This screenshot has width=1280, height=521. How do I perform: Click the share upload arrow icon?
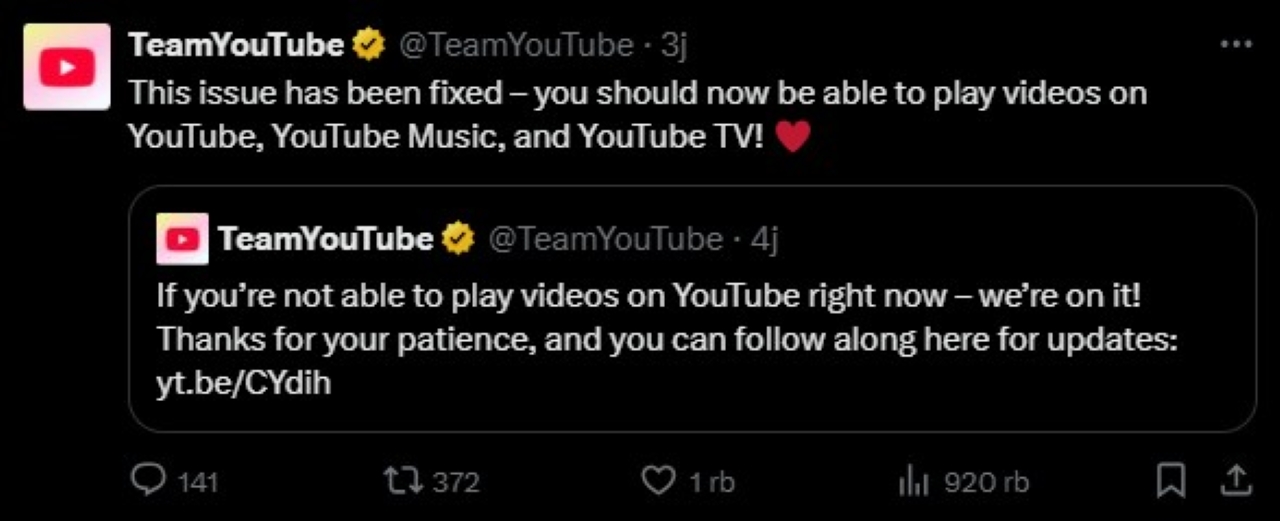[x=1236, y=481]
